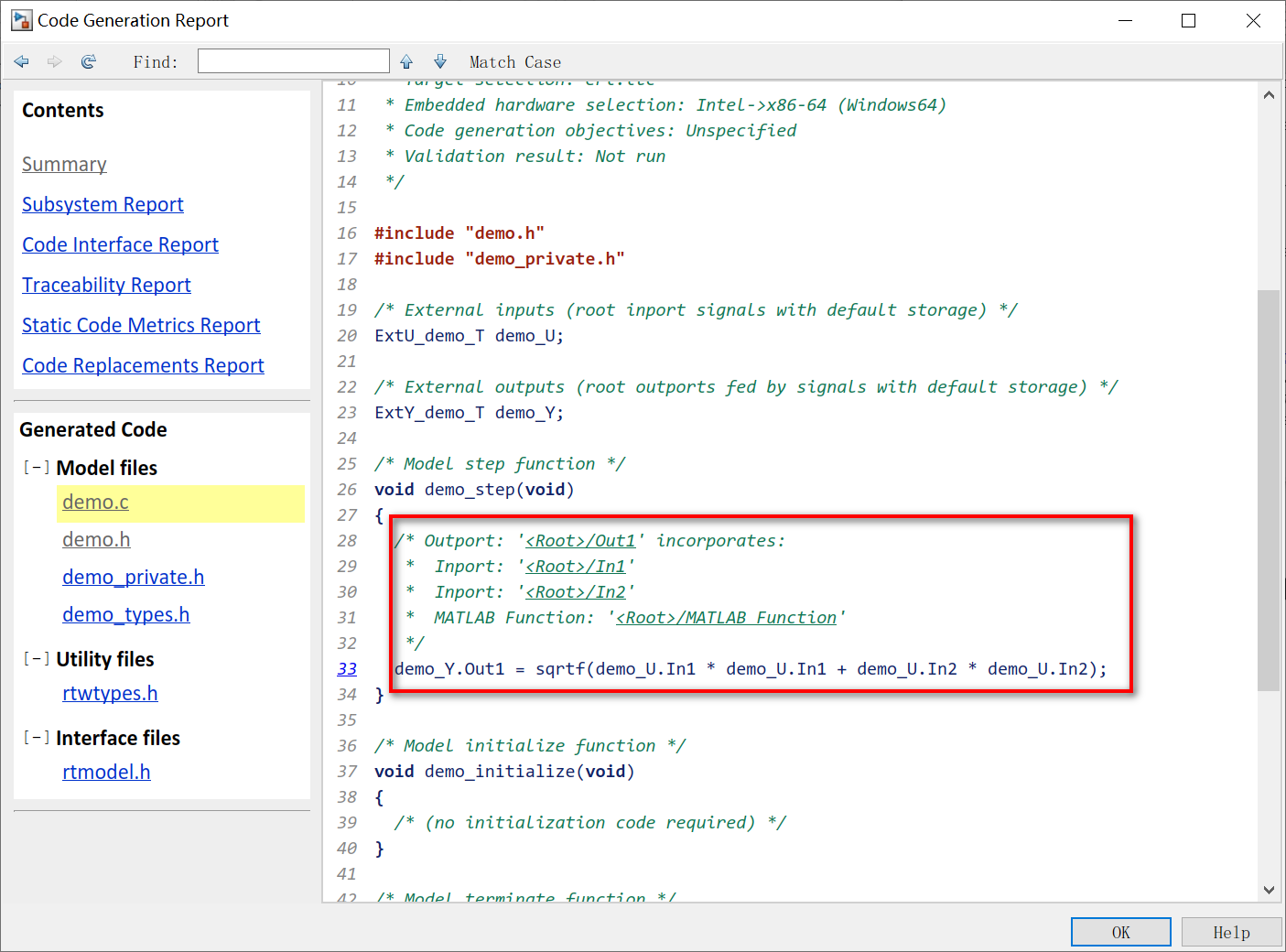The height and width of the screenshot is (952, 1286).
Task: Open the Summary link
Action: coord(64,164)
